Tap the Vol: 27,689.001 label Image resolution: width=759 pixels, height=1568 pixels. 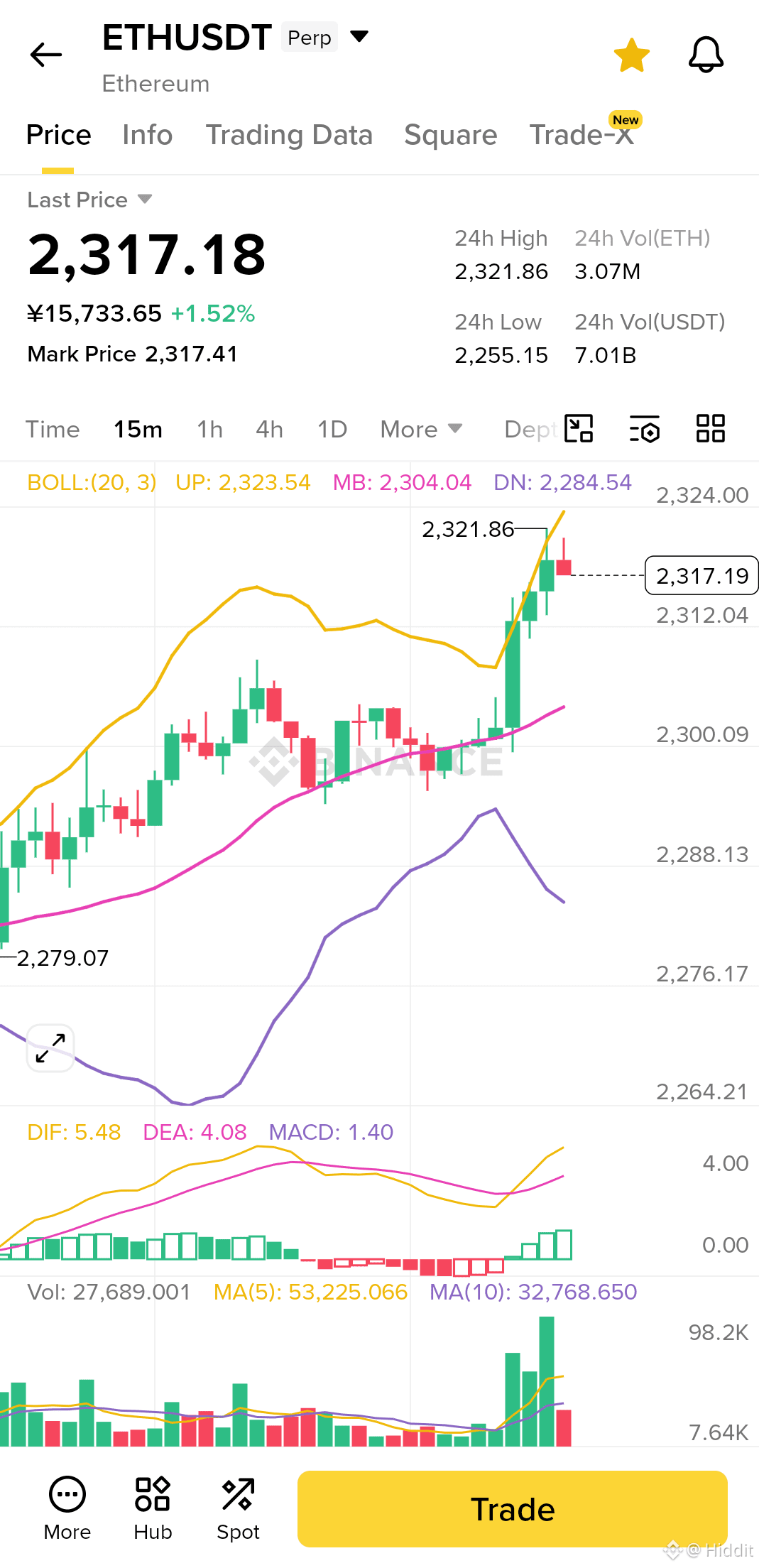pyautogui.click(x=109, y=1292)
